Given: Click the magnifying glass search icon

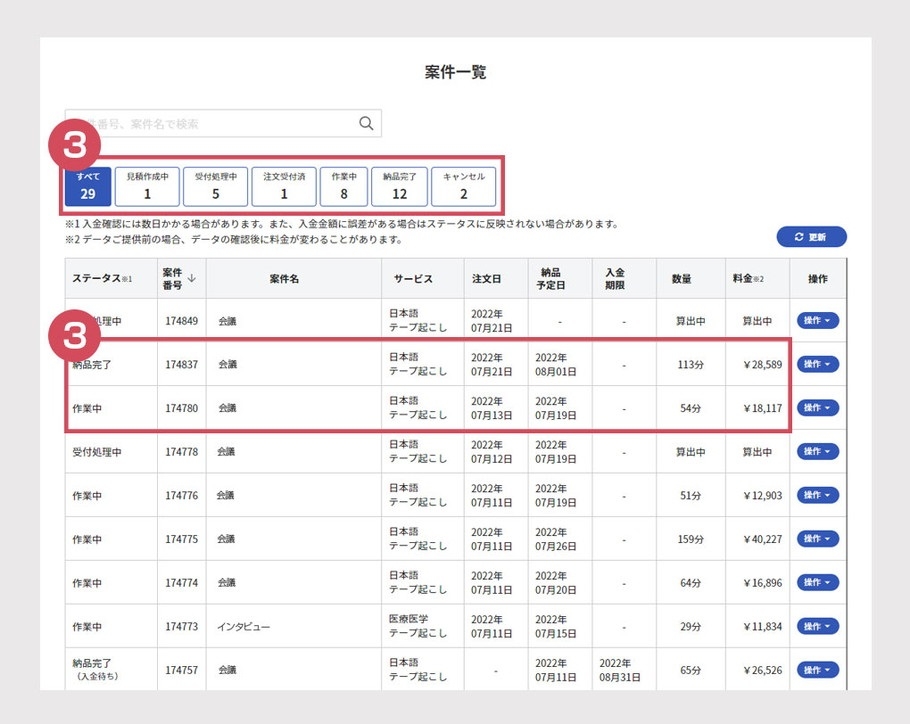Looking at the screenshot, I should [x=366, y=124].
